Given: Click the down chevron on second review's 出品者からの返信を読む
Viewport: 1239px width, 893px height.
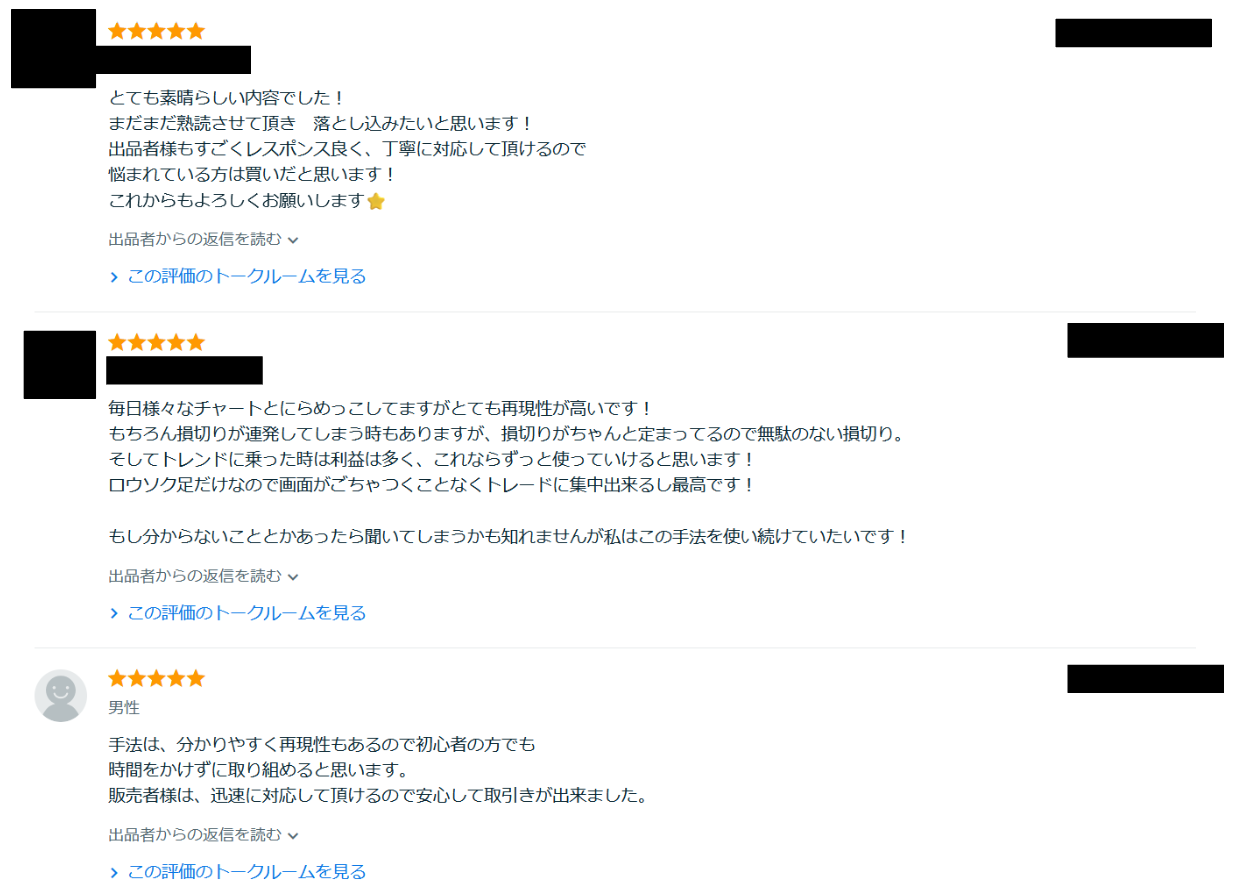Looking at the screenshot, I should [294, 577].
